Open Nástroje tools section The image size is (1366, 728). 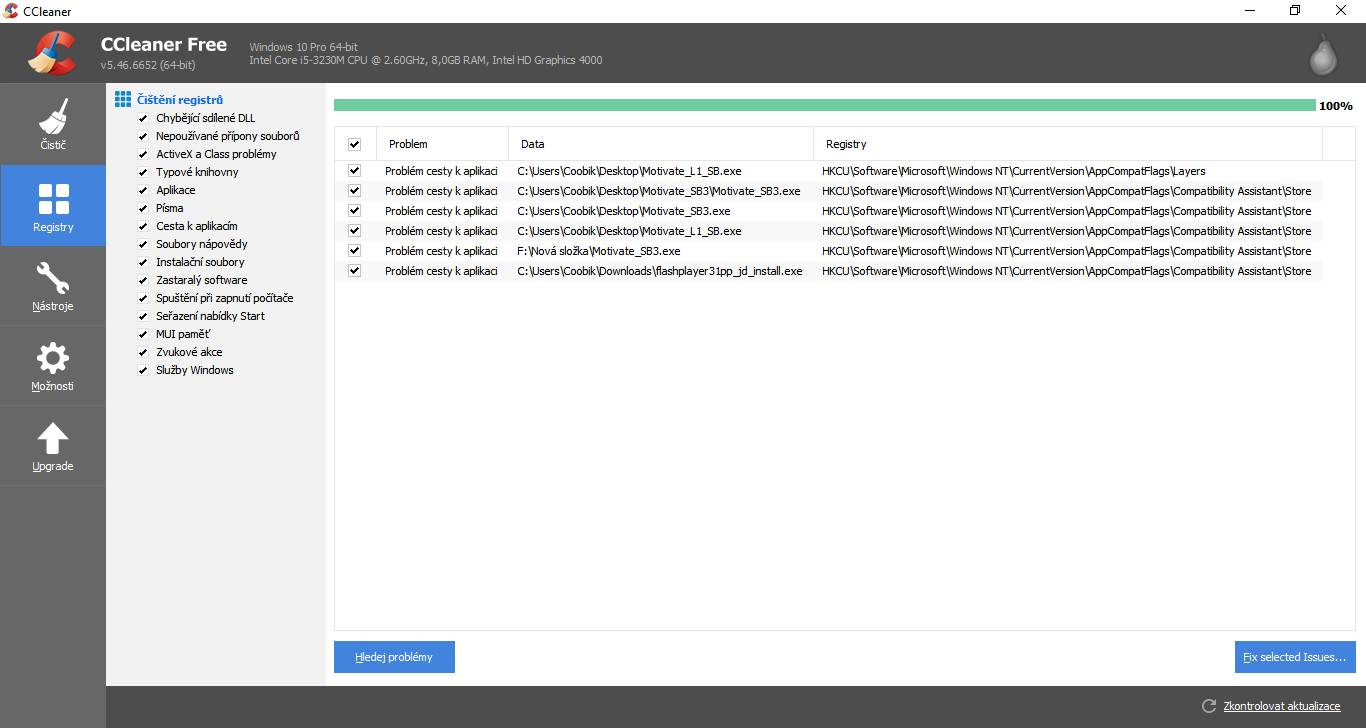[x=53, y=286]
